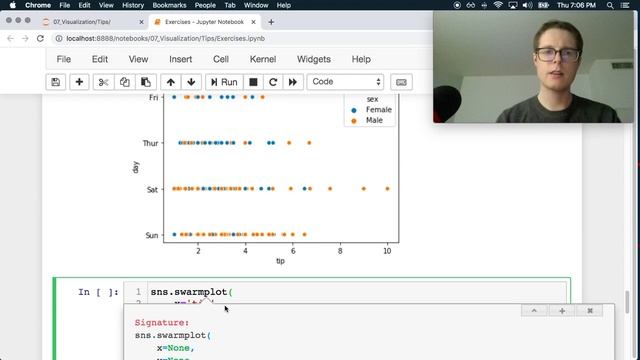
Task: Click the x=None parameter text
Action: (176, 348)
